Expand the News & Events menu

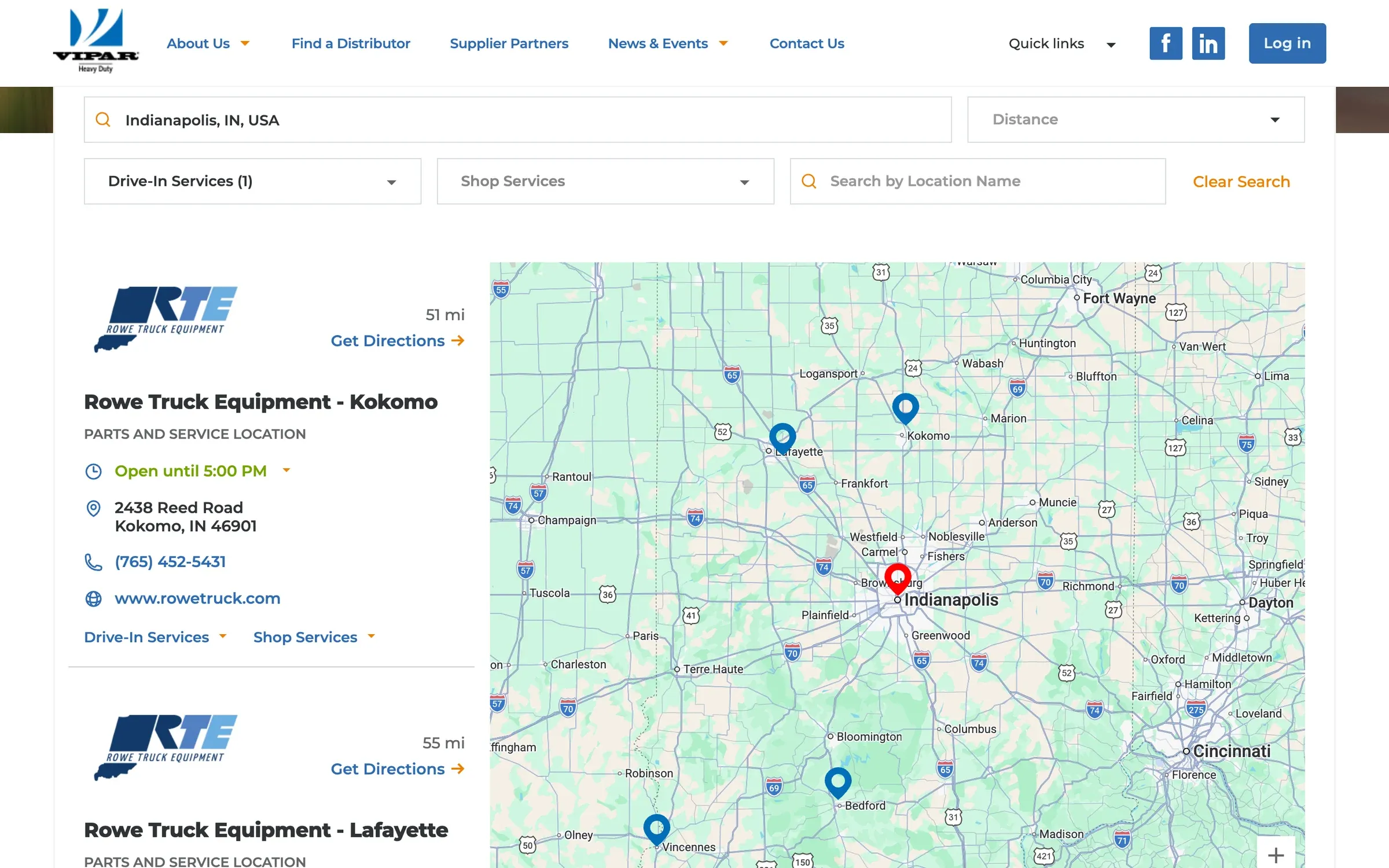coord(668,43)
